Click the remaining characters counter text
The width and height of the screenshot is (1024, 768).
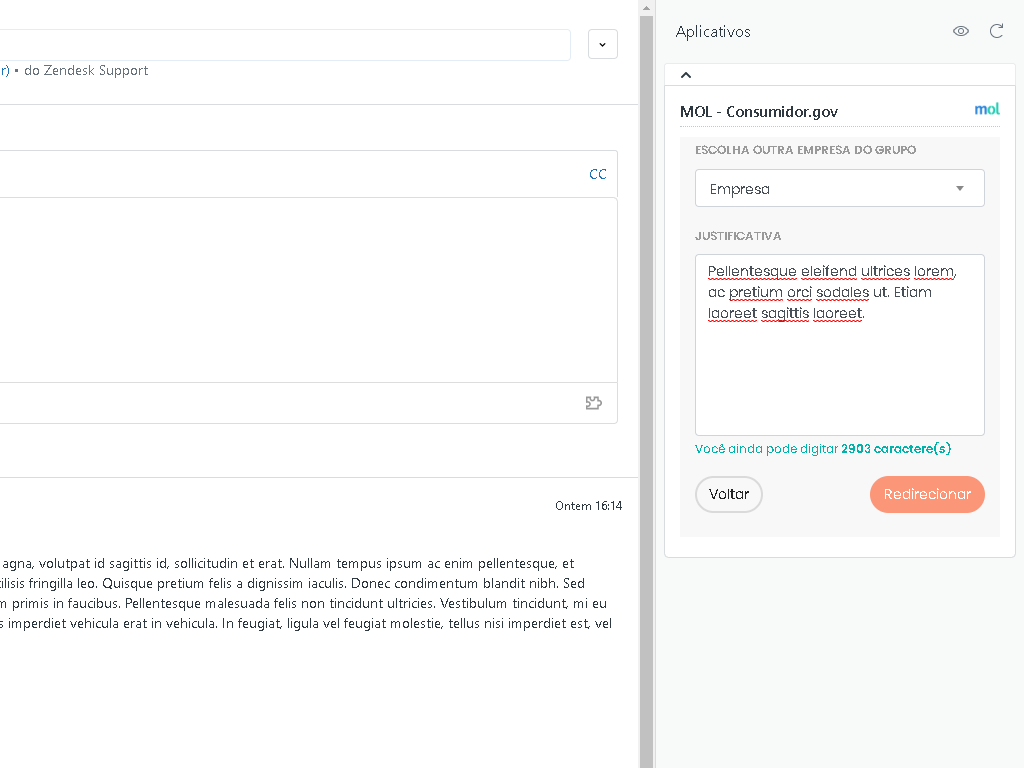point(823,449)
